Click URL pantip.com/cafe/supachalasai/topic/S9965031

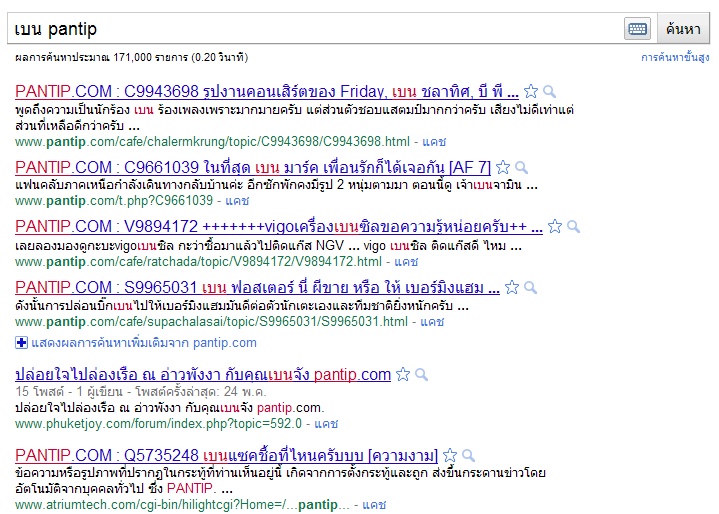tap(211, 321)
